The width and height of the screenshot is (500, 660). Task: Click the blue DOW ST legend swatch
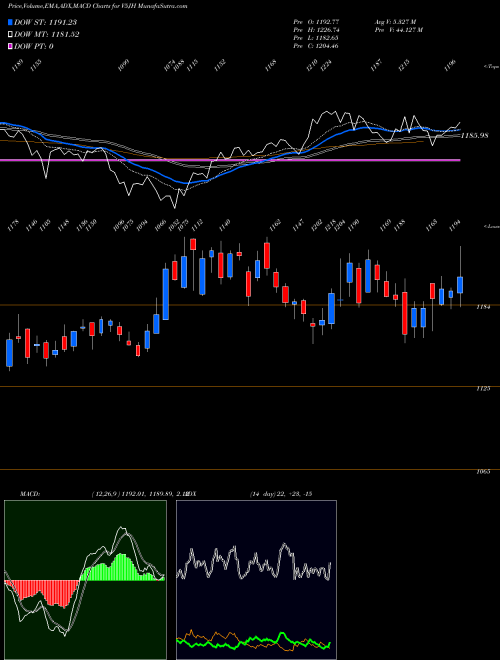point(11,22)
